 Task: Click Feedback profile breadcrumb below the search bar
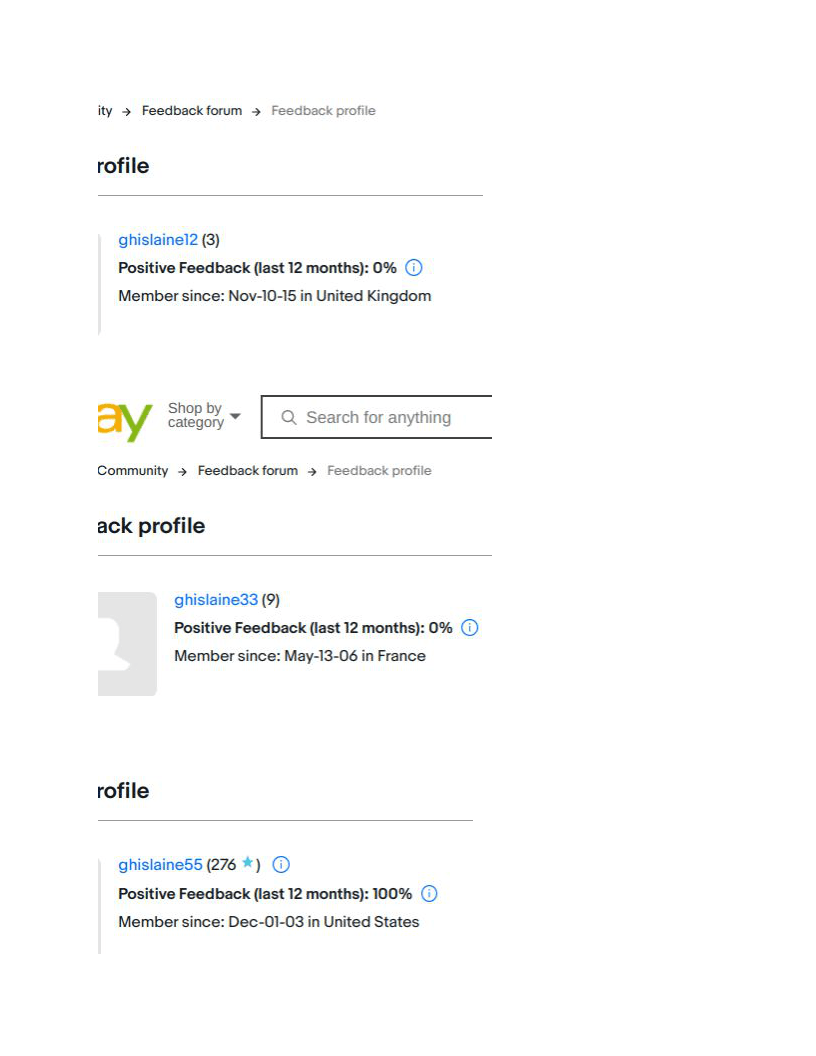tap(379, 471)
